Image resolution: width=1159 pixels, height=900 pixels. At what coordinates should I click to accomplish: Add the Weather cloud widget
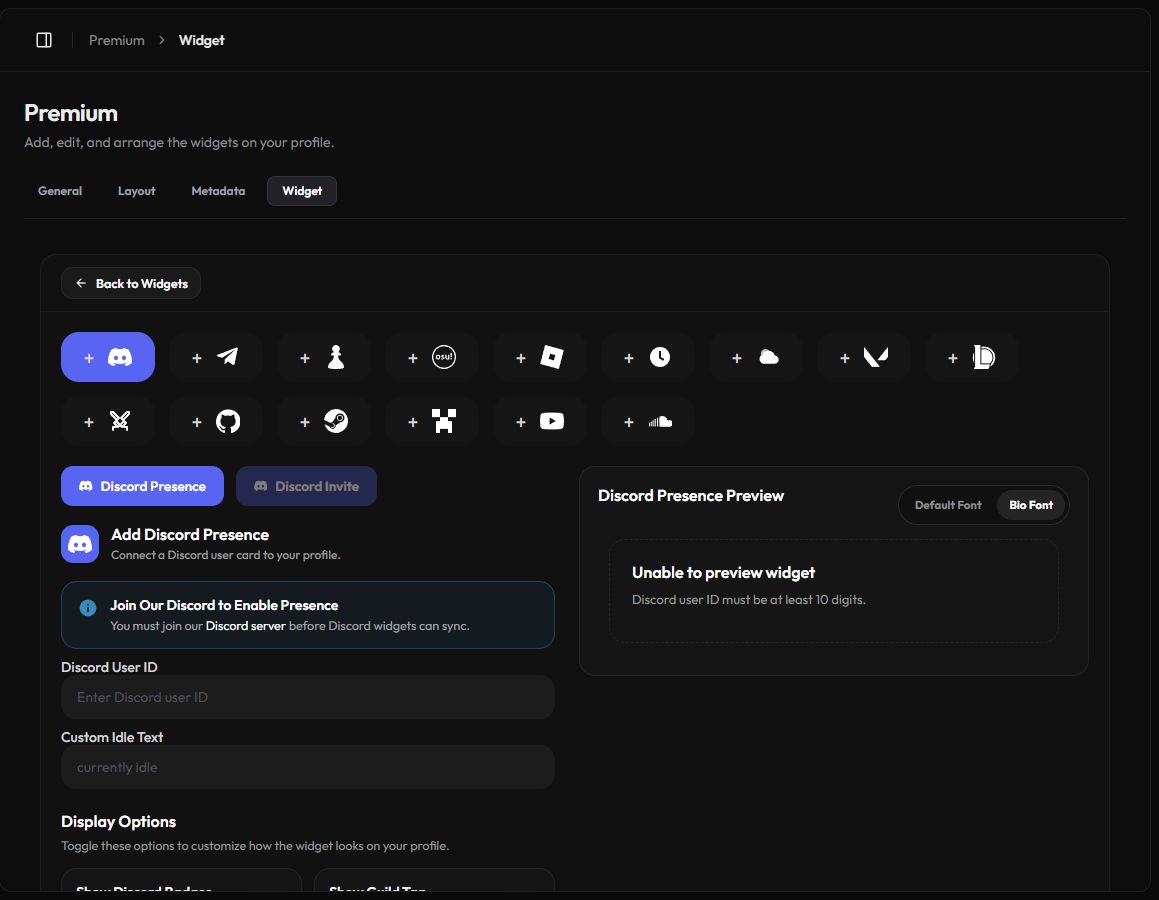pyautogui.click(x=755, y=357)
